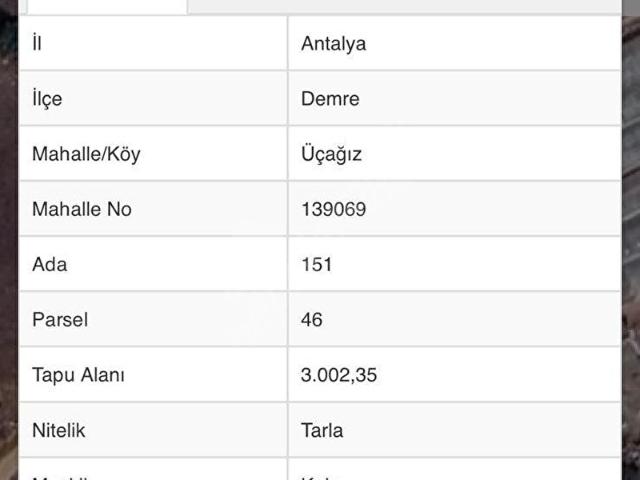Select the Parsel value 46
This screenshot has width=640, height=480.
(x=312, y=320)
